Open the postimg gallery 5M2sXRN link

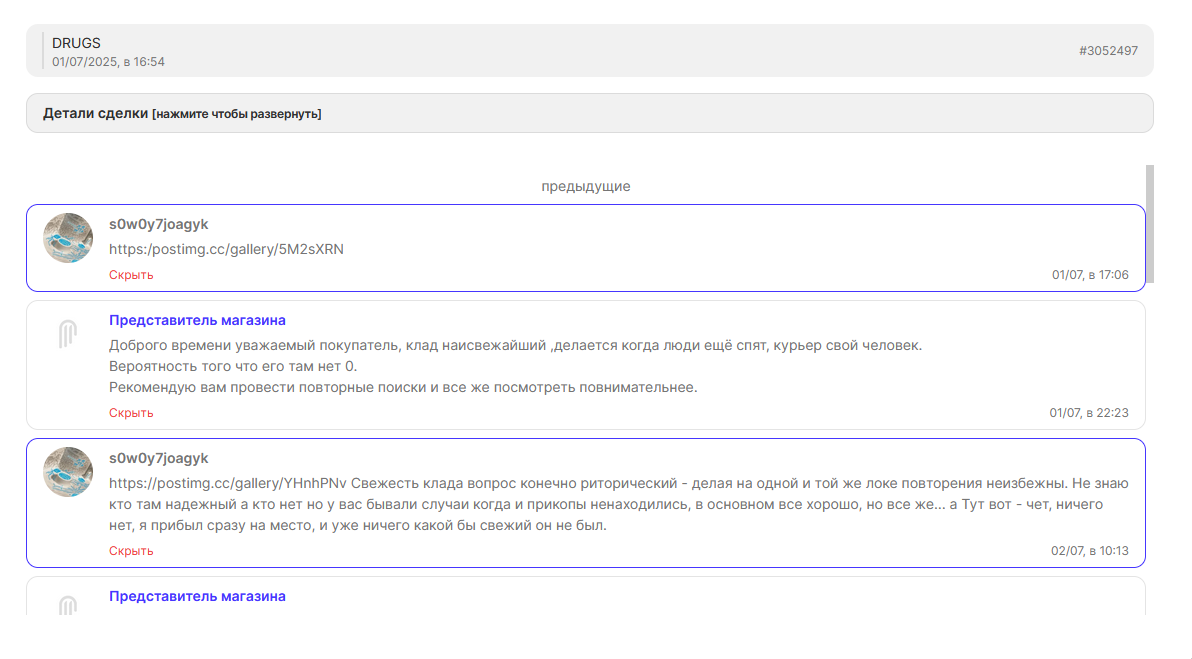(226, 249)
